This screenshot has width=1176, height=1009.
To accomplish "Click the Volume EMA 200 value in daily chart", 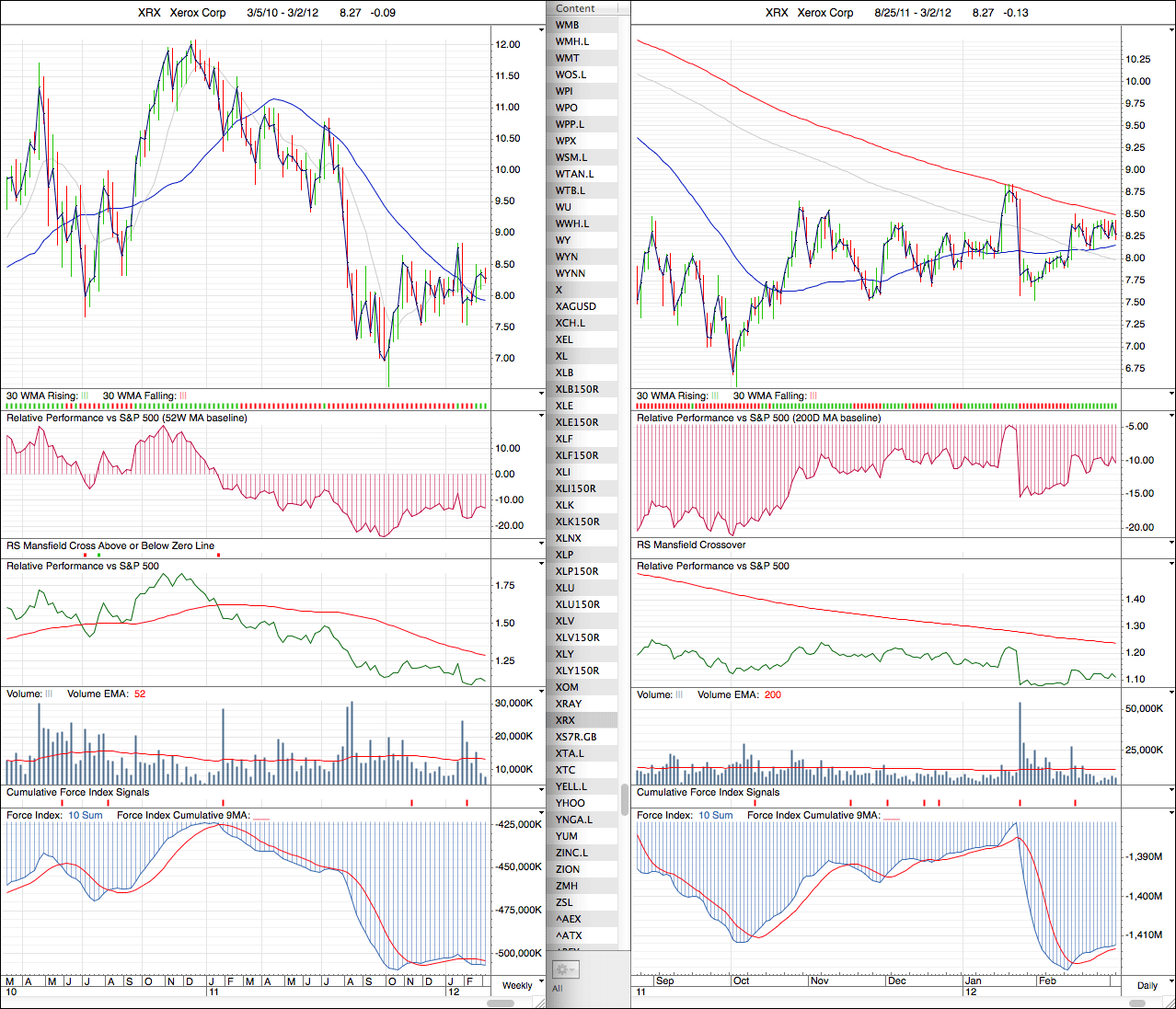I will click(772, 694).
